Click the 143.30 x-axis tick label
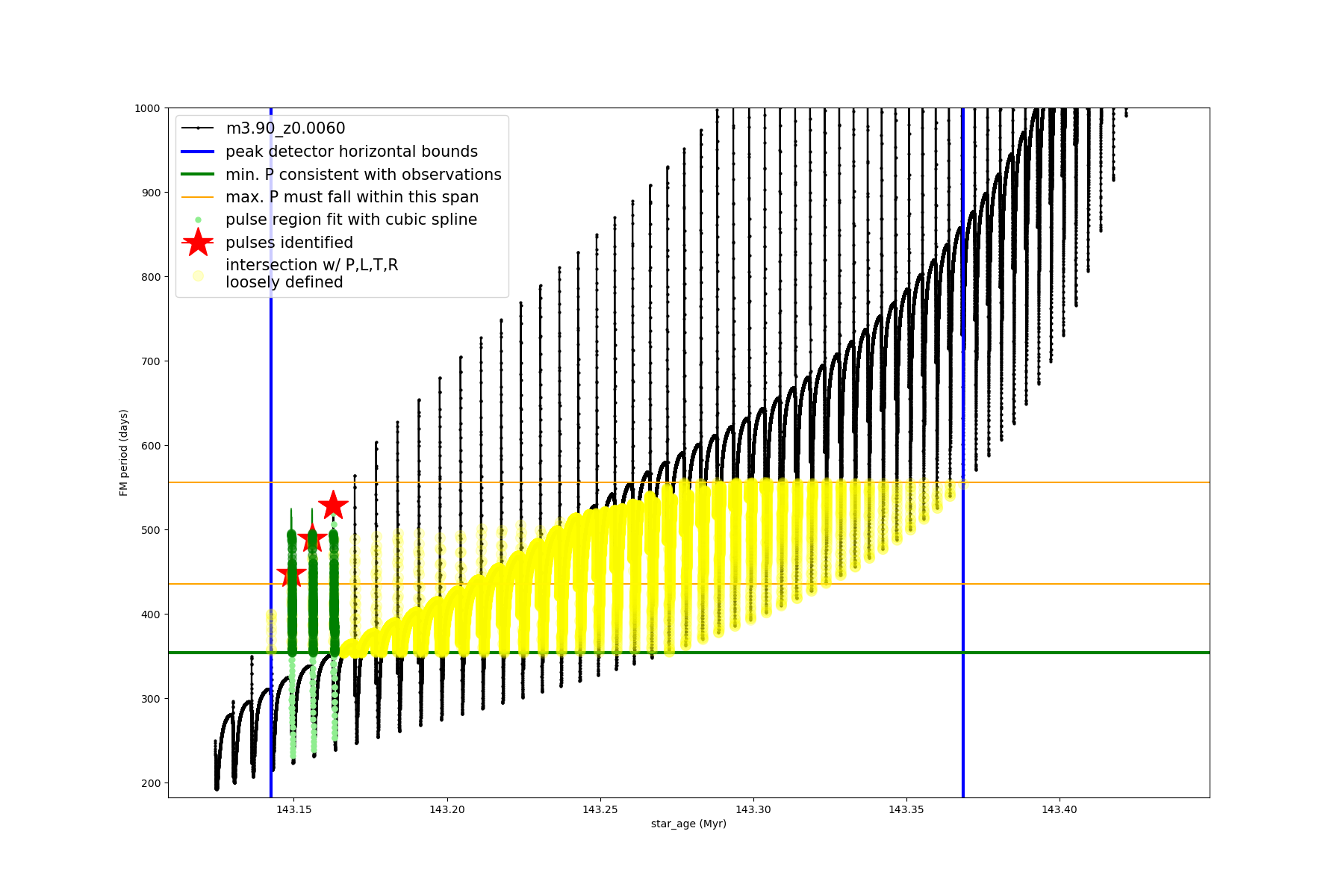 point(753,809)
